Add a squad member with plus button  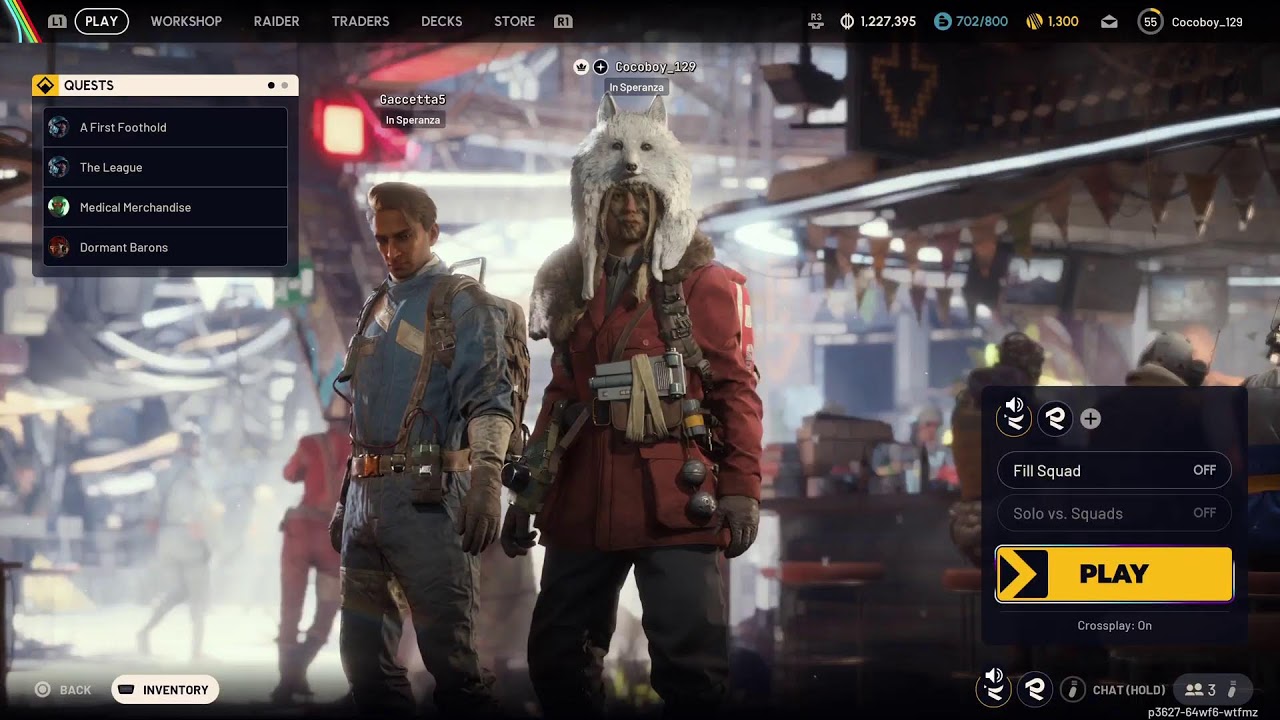click(1090, 419)
